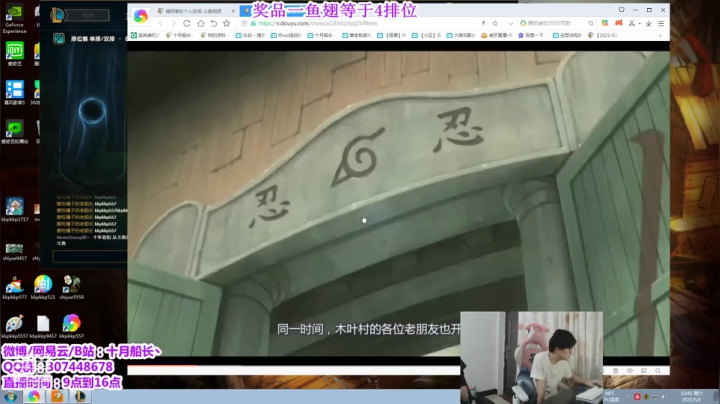Open the 百度一下 bookmark
Screen dimensions: 720x404
[x=533, y=35]
